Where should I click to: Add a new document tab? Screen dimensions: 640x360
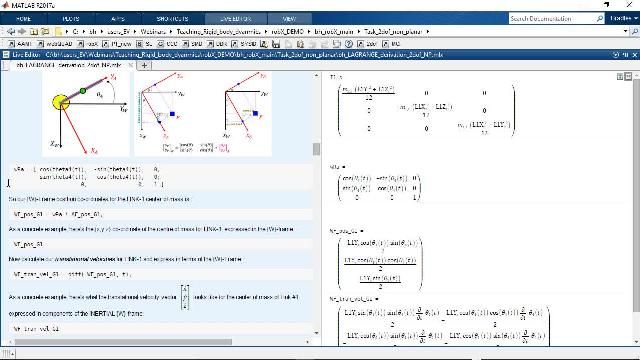pyautogui.click(x=144, y=65)
